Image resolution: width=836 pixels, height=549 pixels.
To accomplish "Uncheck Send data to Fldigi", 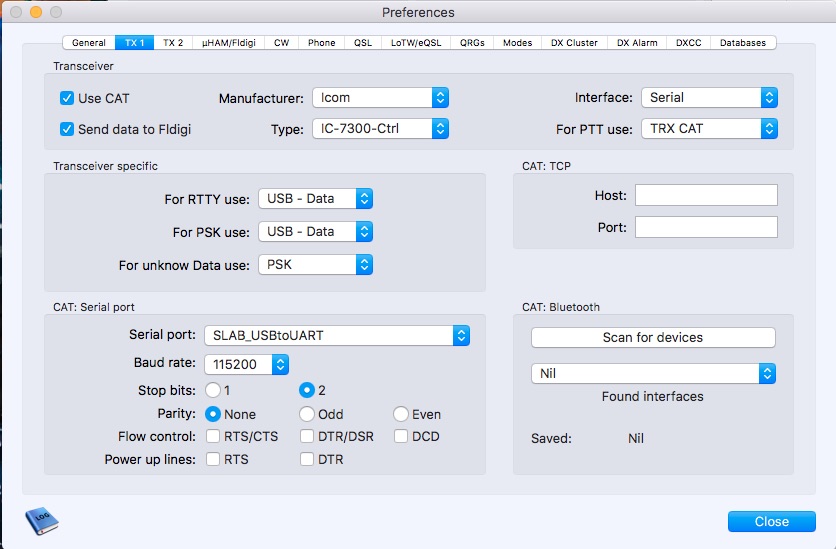I will point(67,129).
